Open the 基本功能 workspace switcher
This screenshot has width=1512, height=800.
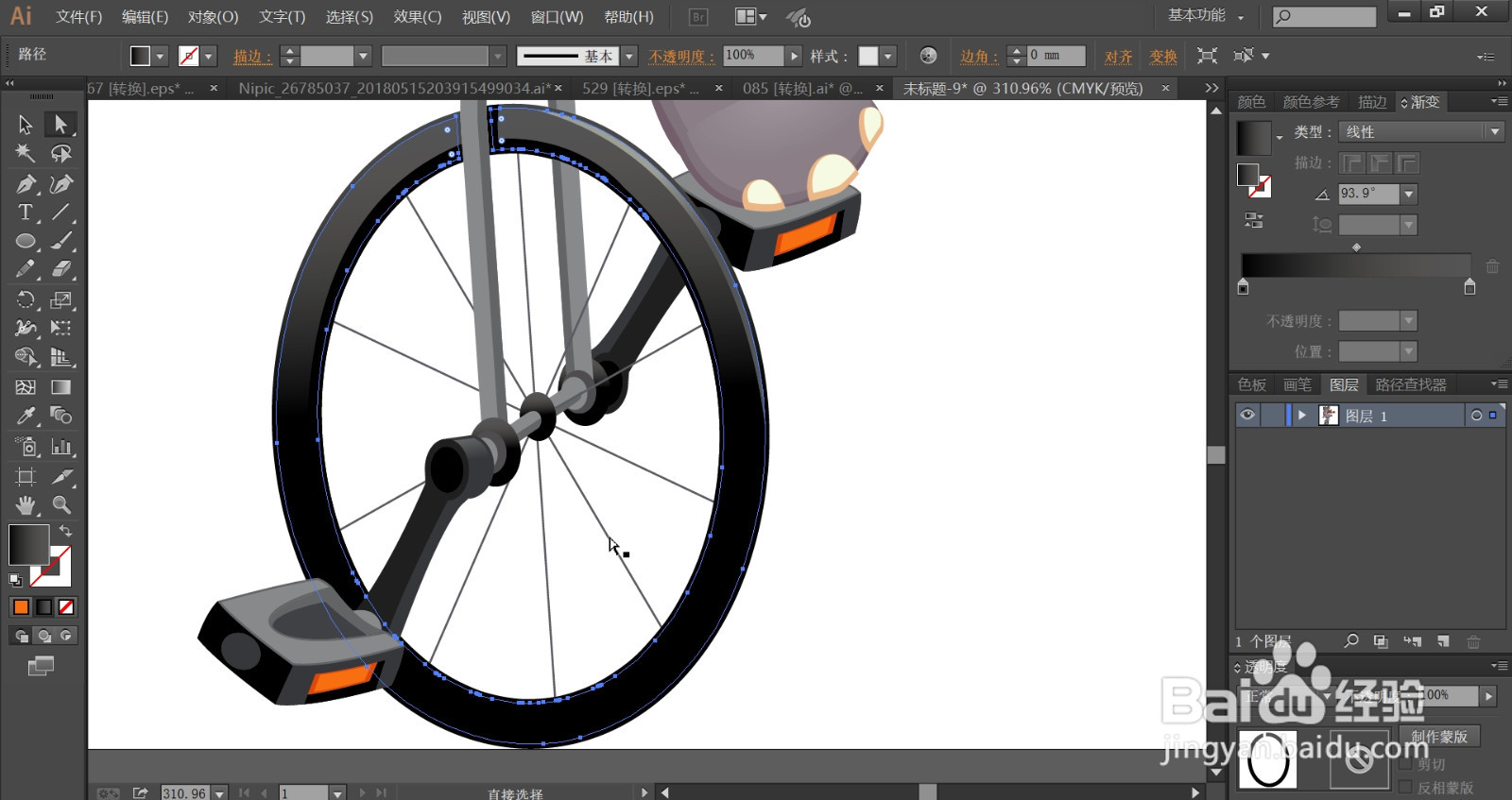[1206, 16]
